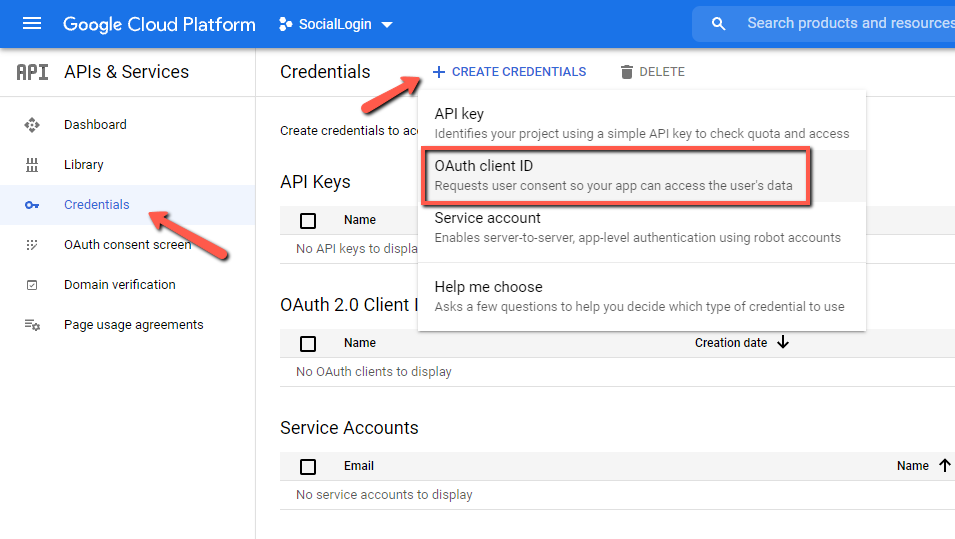Click 'No OAuth clients to display' text
The image size is (955, 539).
pos(374,372)
